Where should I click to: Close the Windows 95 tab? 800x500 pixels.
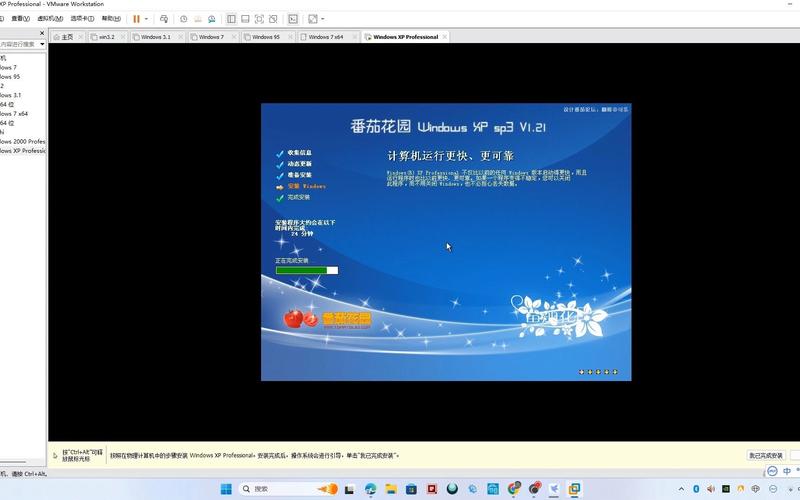click(x=290, y=37)
